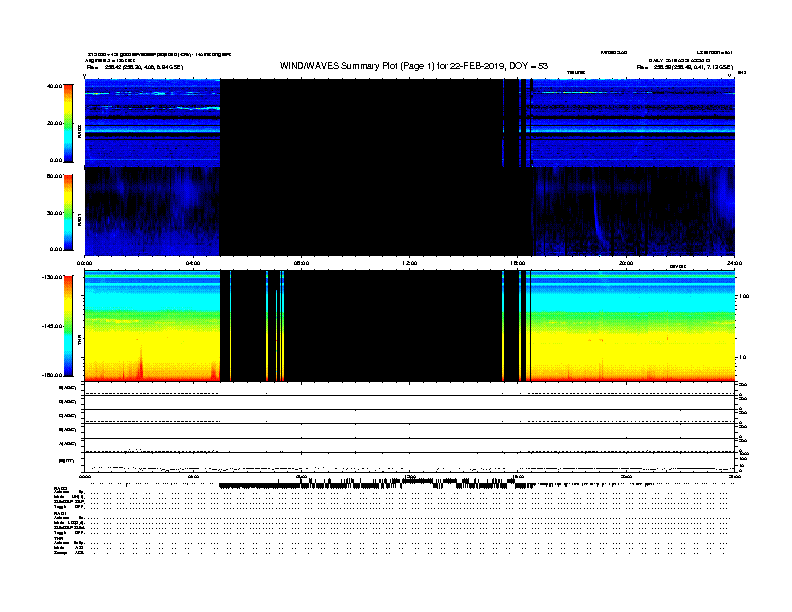Image resolution: width=792 pixels, height=612 pixels.
Task: Click the 12:00 time label under RAD1 spectrogram
Action: pos(409,263)
